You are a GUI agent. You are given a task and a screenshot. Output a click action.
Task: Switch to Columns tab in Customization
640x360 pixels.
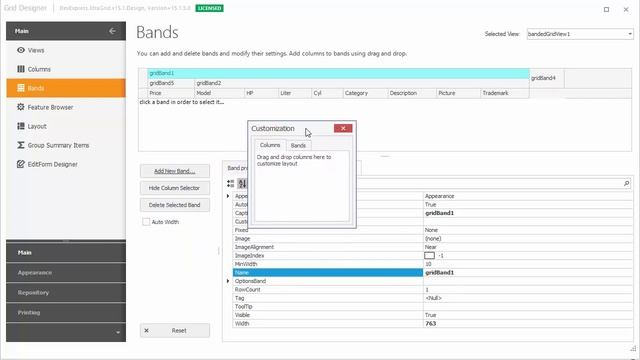(270, 145)
